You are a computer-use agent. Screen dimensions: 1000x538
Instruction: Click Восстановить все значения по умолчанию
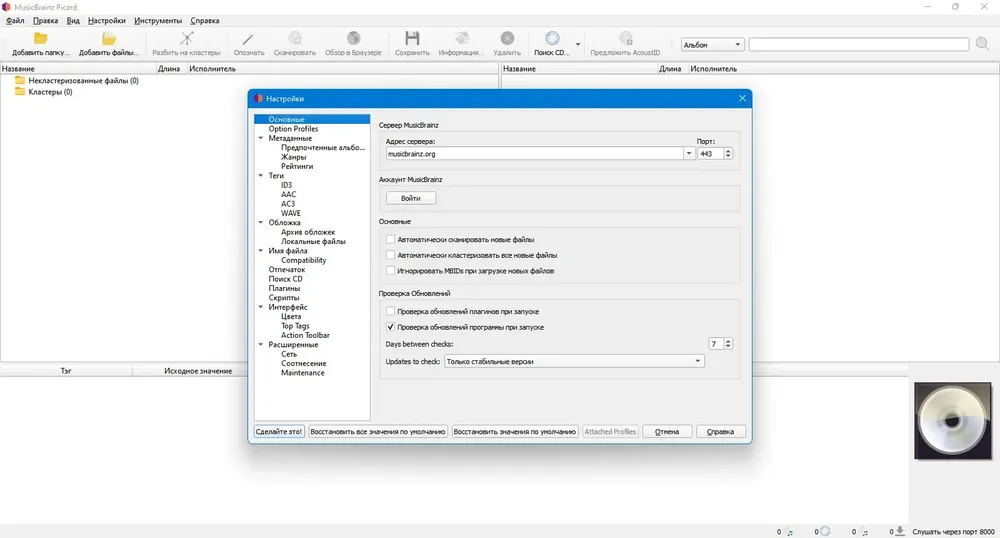(378, 432)
